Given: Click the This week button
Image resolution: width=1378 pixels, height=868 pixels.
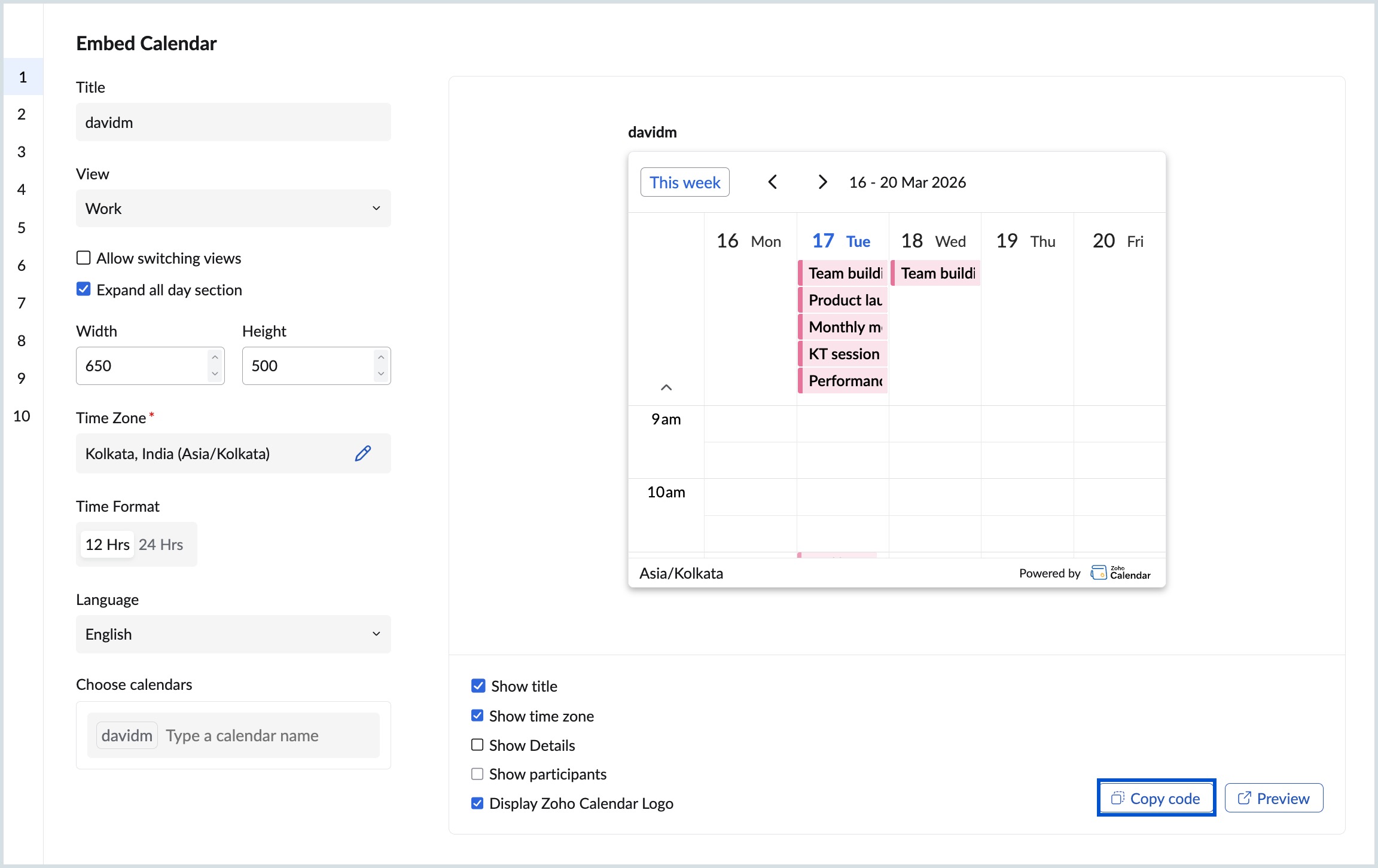Looking at the screenshot, I should pos(685,182).
